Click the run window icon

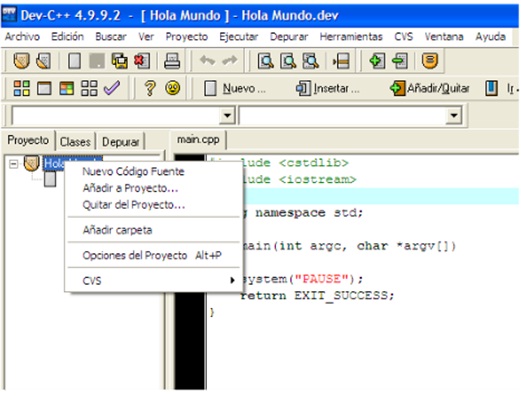[x=44, y=89]
